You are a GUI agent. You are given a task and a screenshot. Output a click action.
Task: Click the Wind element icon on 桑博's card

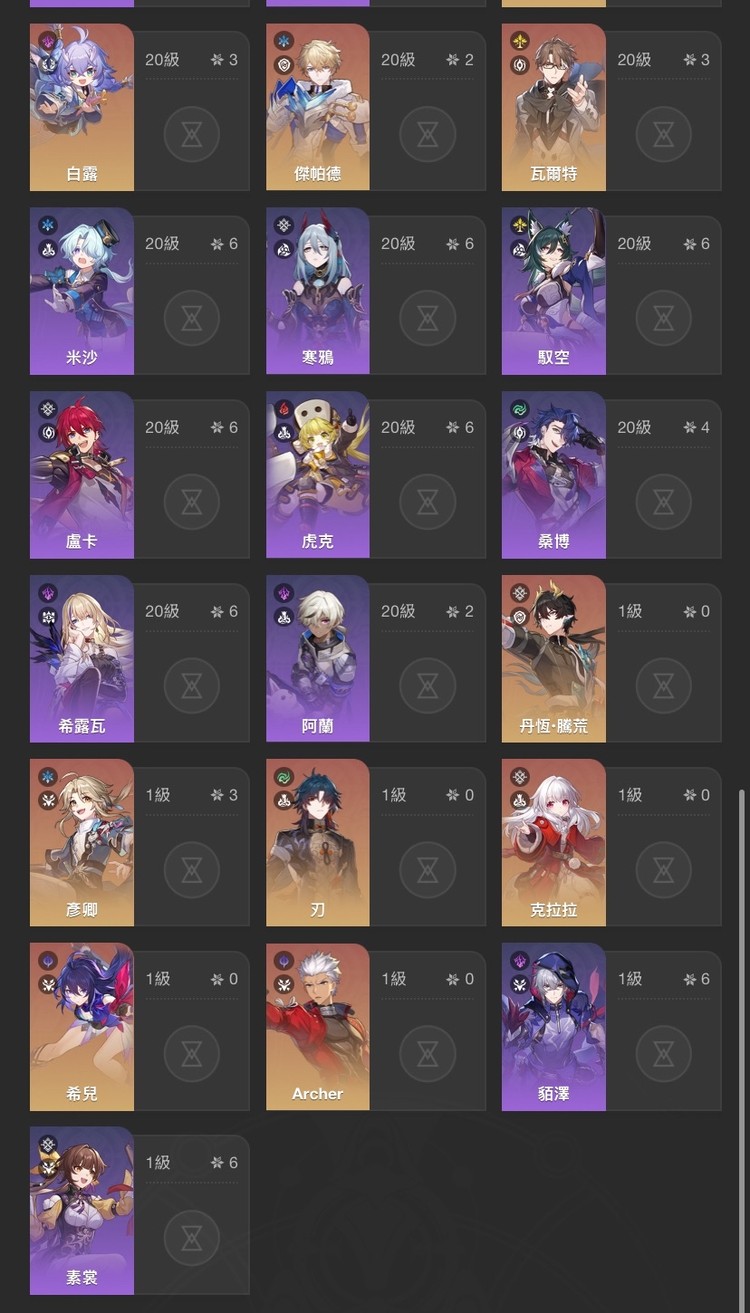[519, 410]
